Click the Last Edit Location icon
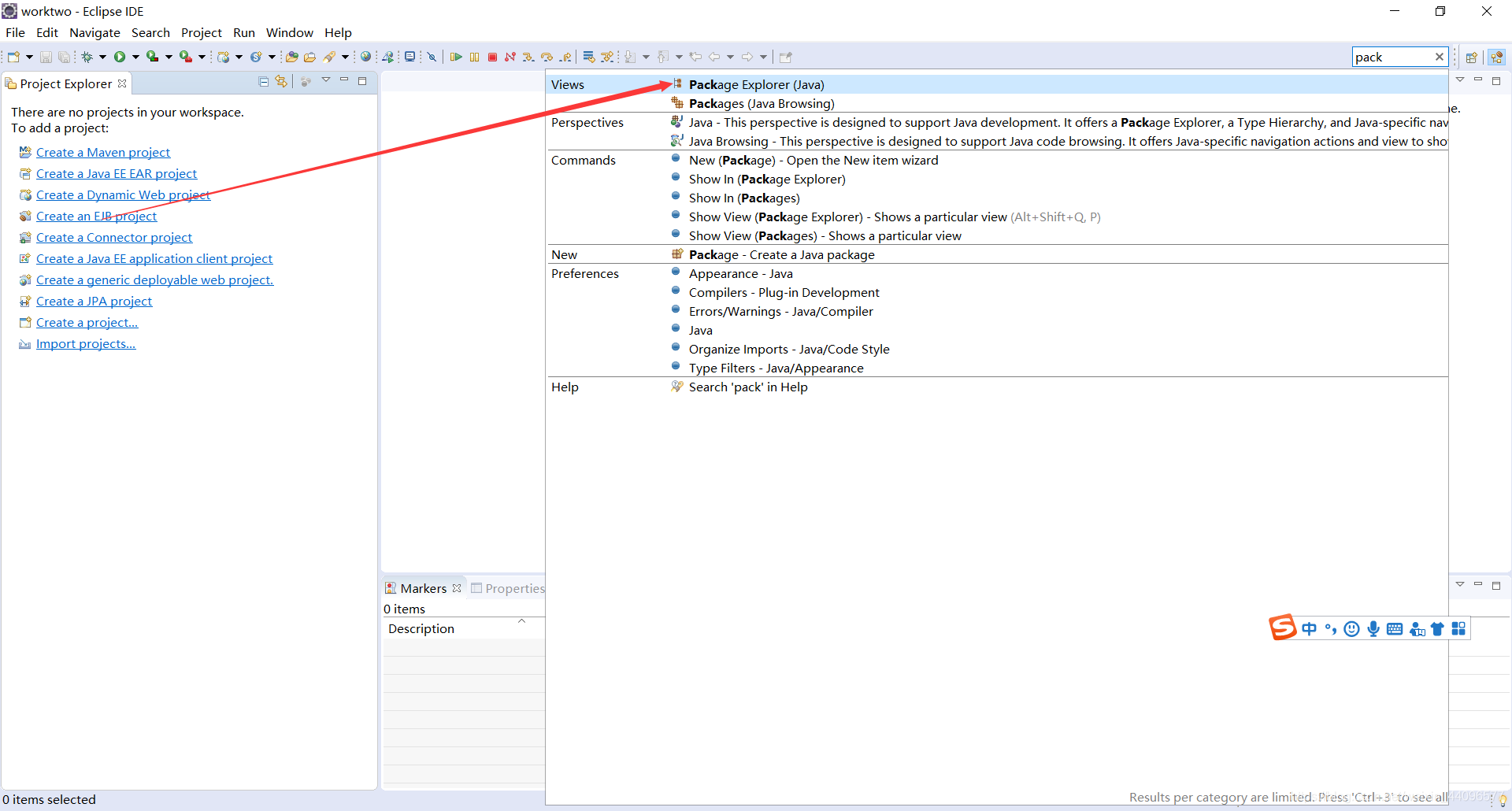This screenshot has height=811, width=1512. pos(695,57)
